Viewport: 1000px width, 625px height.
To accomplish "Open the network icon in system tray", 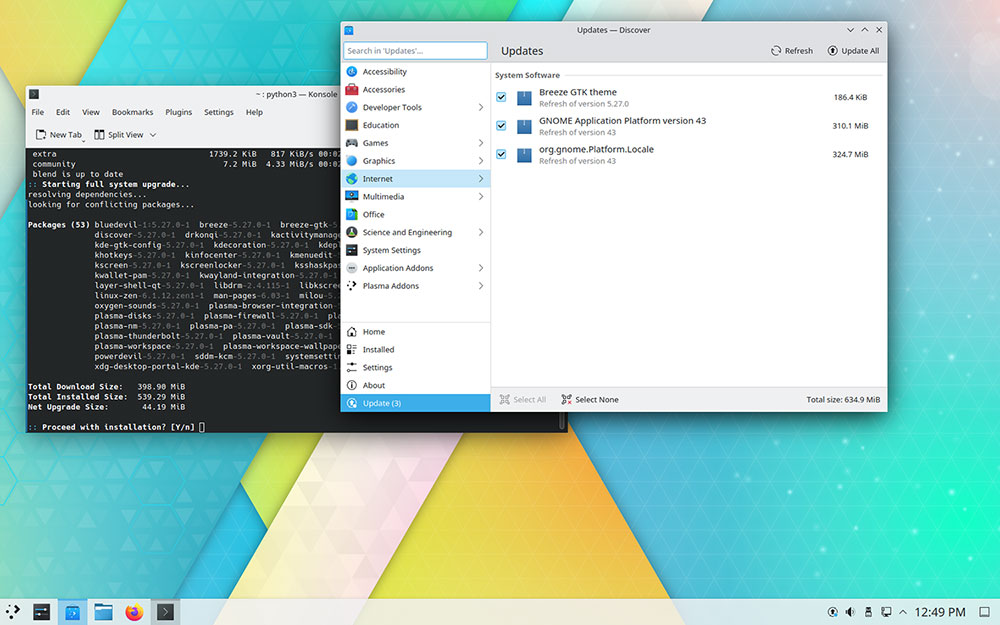I will [x=886, y=612].
